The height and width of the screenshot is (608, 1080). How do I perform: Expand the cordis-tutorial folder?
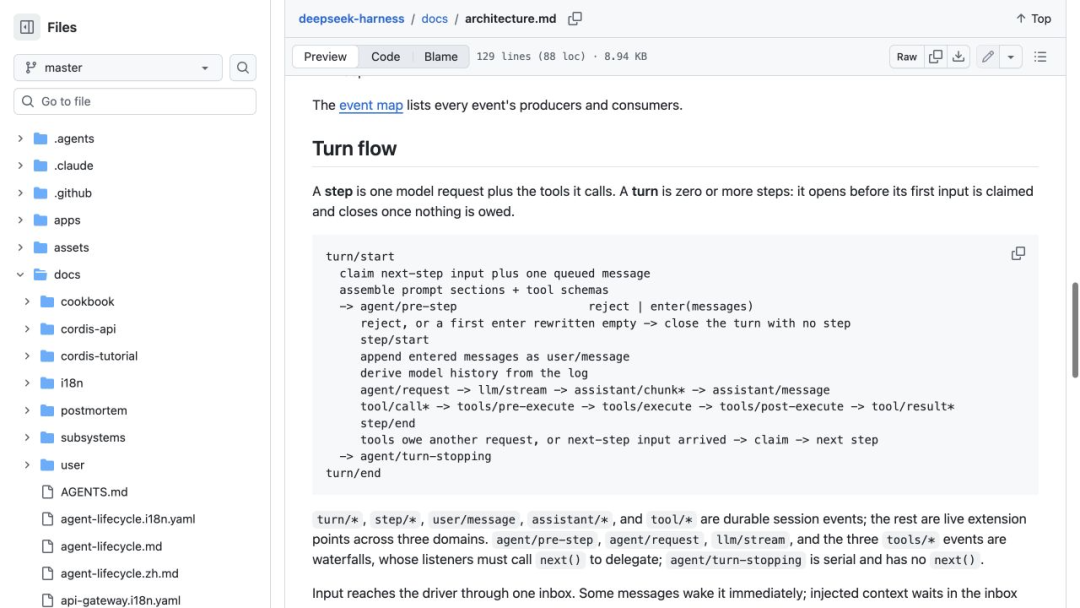coord(27,356)
